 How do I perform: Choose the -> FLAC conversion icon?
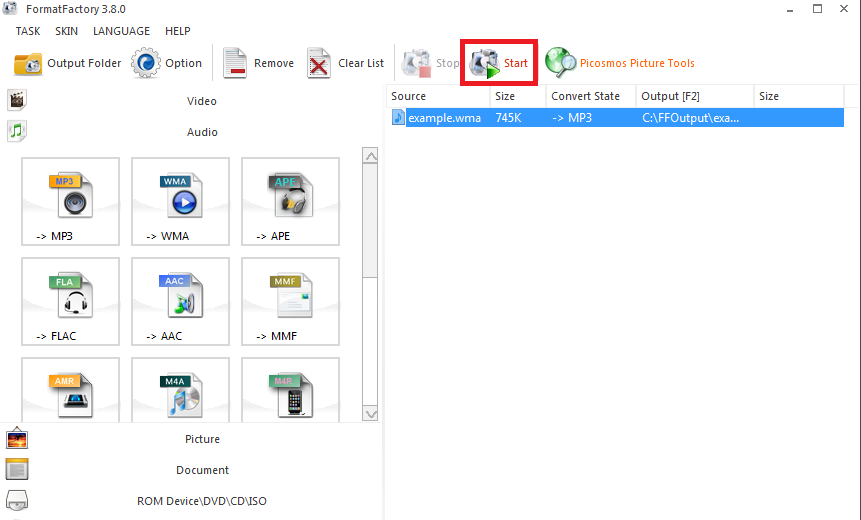(x=70, y=301)
